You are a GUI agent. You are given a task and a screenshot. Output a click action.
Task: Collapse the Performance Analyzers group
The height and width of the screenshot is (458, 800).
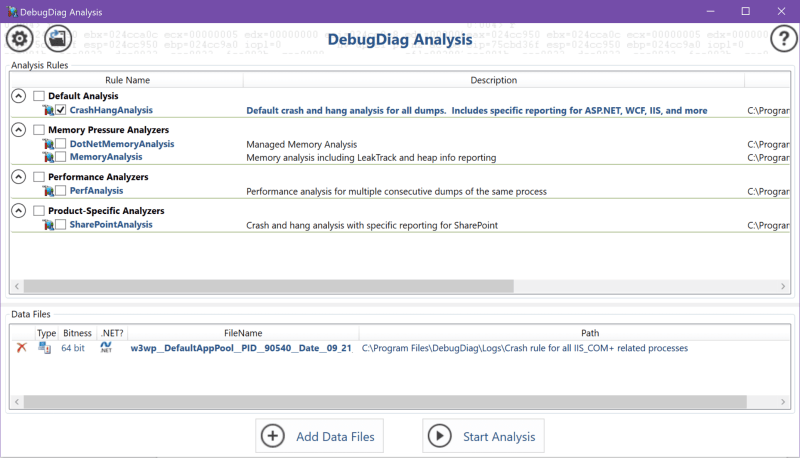pyautogui.click(x=18, y=176)
